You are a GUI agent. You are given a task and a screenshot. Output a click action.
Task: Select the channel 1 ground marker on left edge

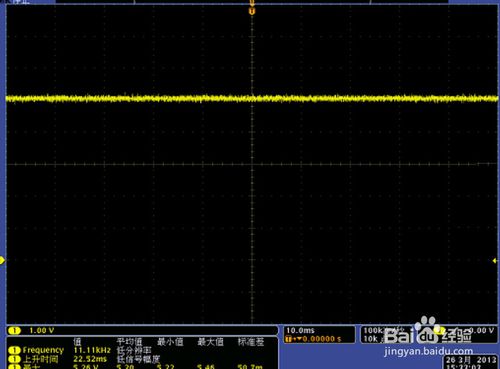click(2, 260)
